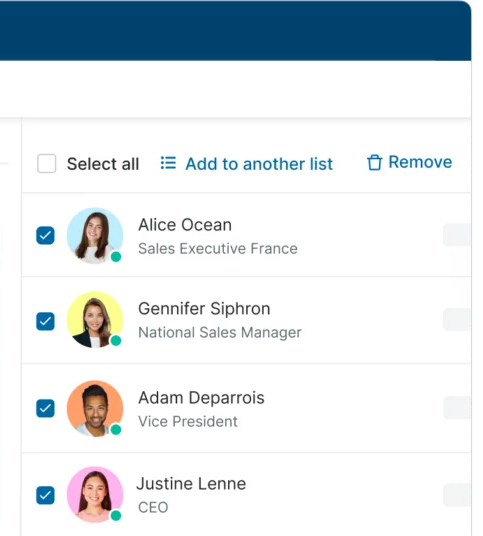Uncheck Alice Ocean's checkbox
Viewport: 483px width, 536px height.
[x=45, y=235]
